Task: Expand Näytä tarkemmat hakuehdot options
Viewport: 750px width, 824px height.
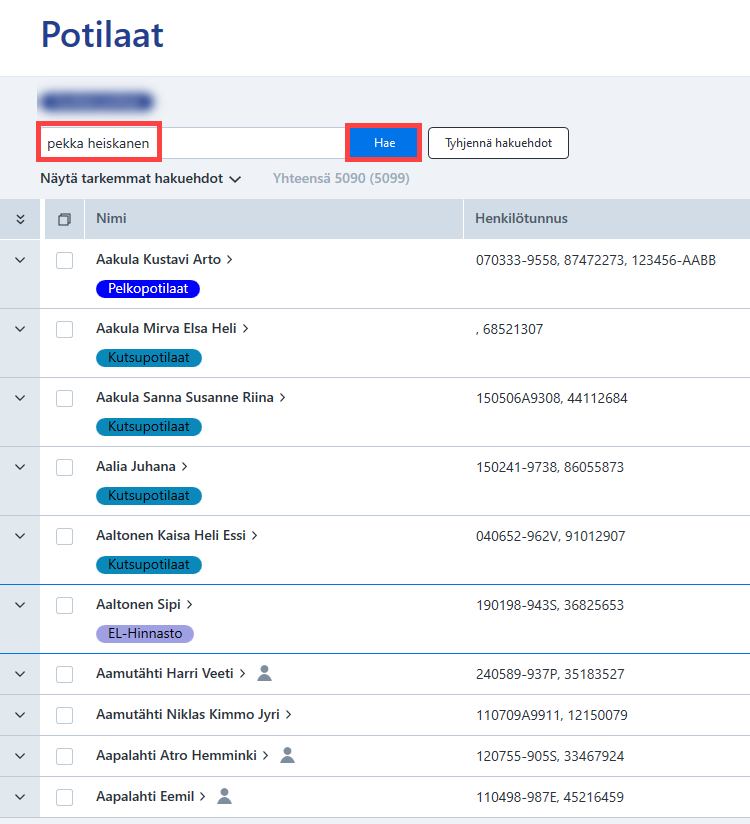Action: pos(140,179)
